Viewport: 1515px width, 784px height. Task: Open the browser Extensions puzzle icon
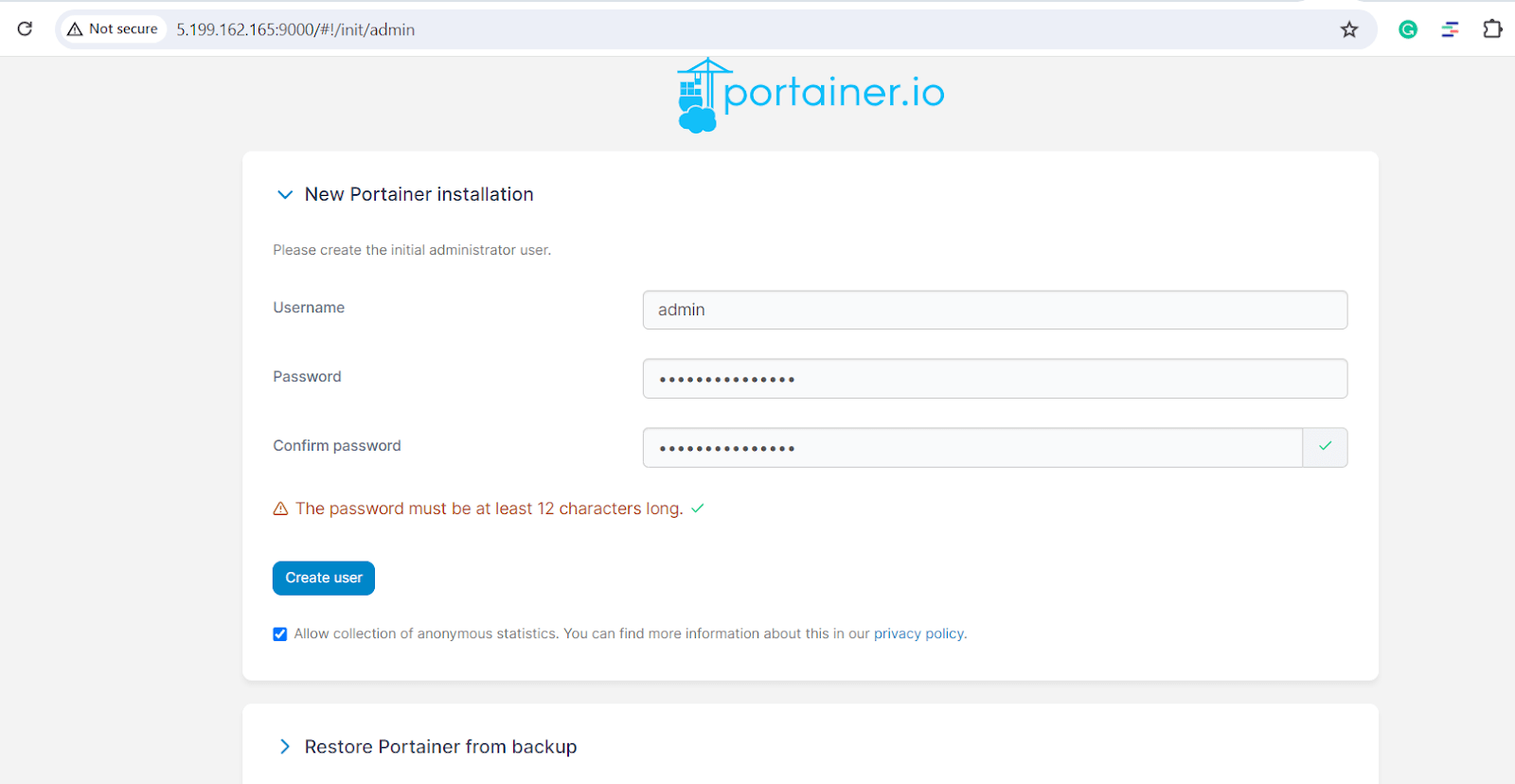click(x=1492, y=29)
